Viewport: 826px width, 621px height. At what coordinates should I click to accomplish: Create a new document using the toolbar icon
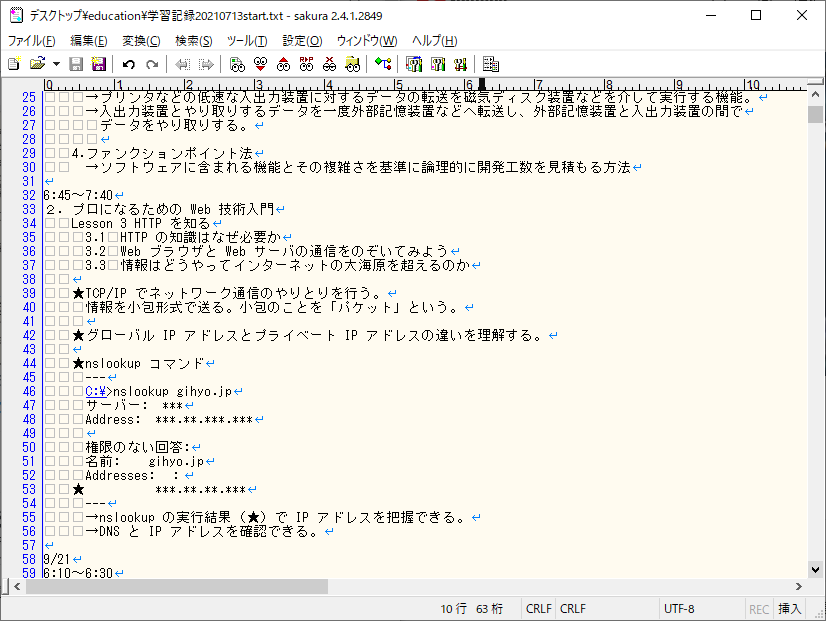pyautogui.click(x=14, y=63)
